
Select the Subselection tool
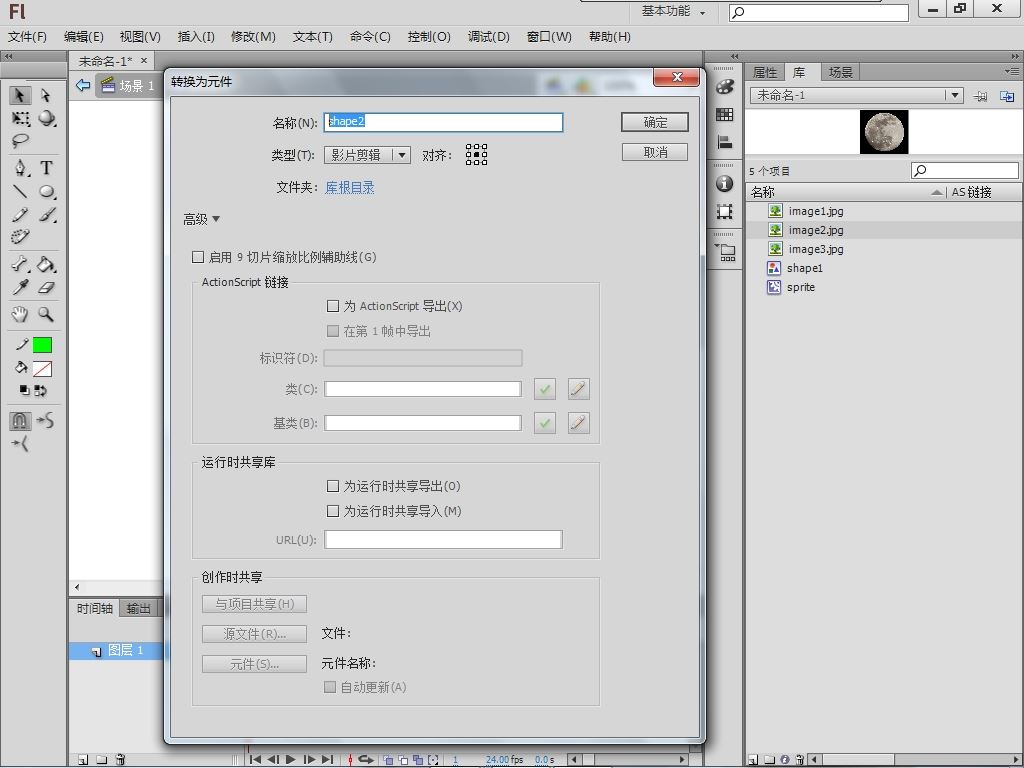[46, 95]
